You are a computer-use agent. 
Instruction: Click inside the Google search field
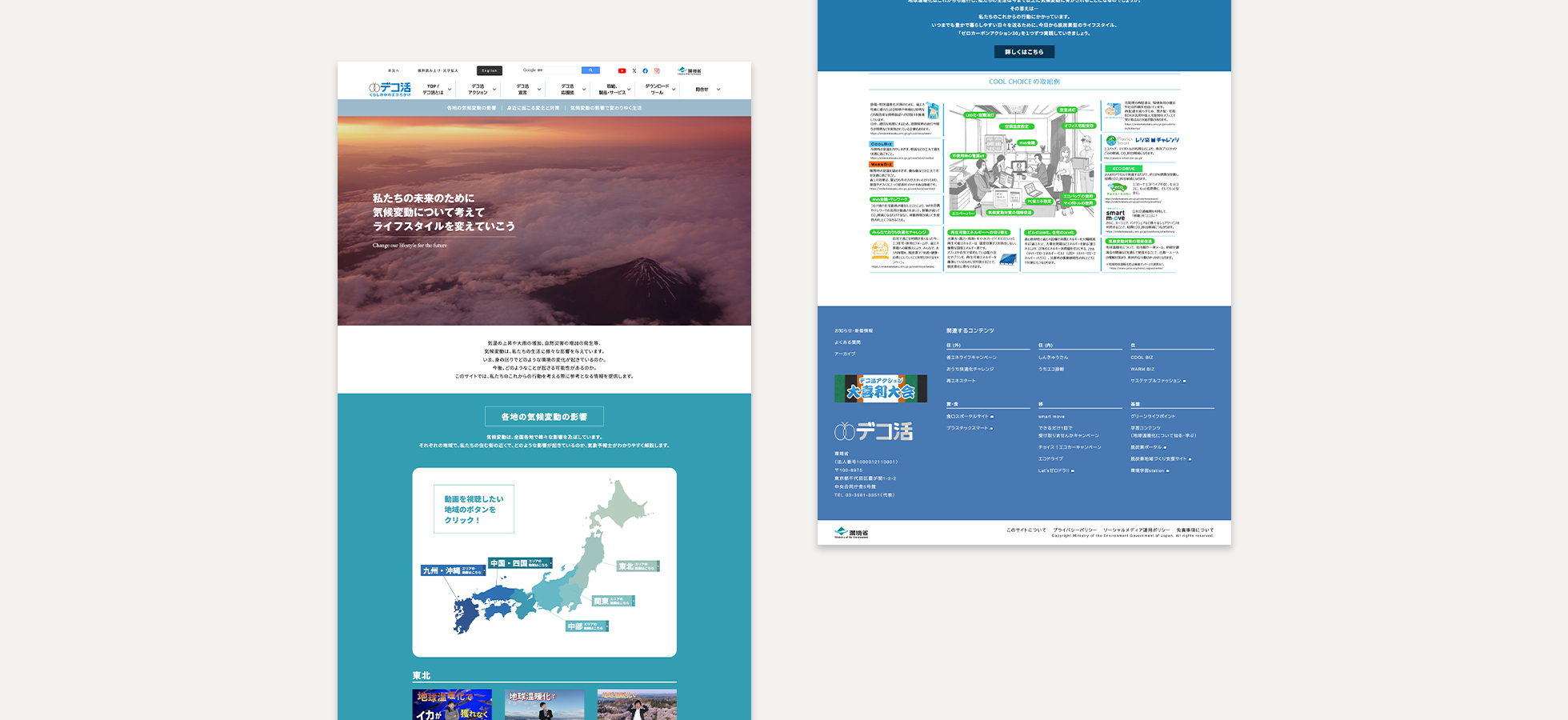[550, 70]
